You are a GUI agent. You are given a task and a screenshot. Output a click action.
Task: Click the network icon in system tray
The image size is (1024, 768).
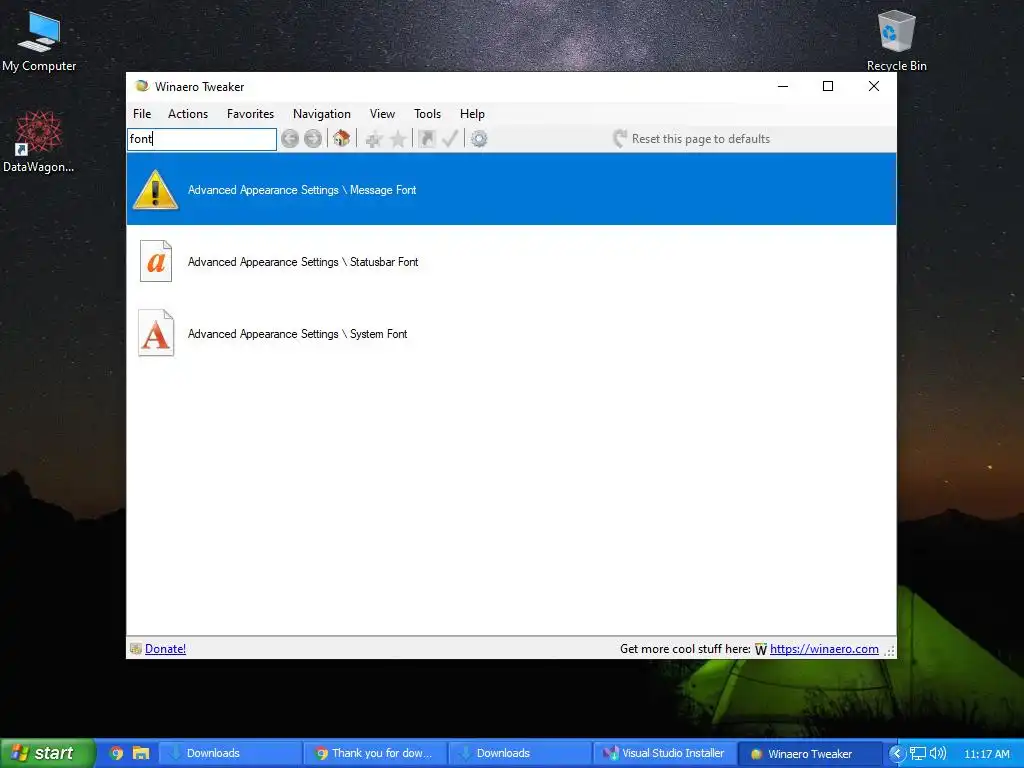click(918, 753)
